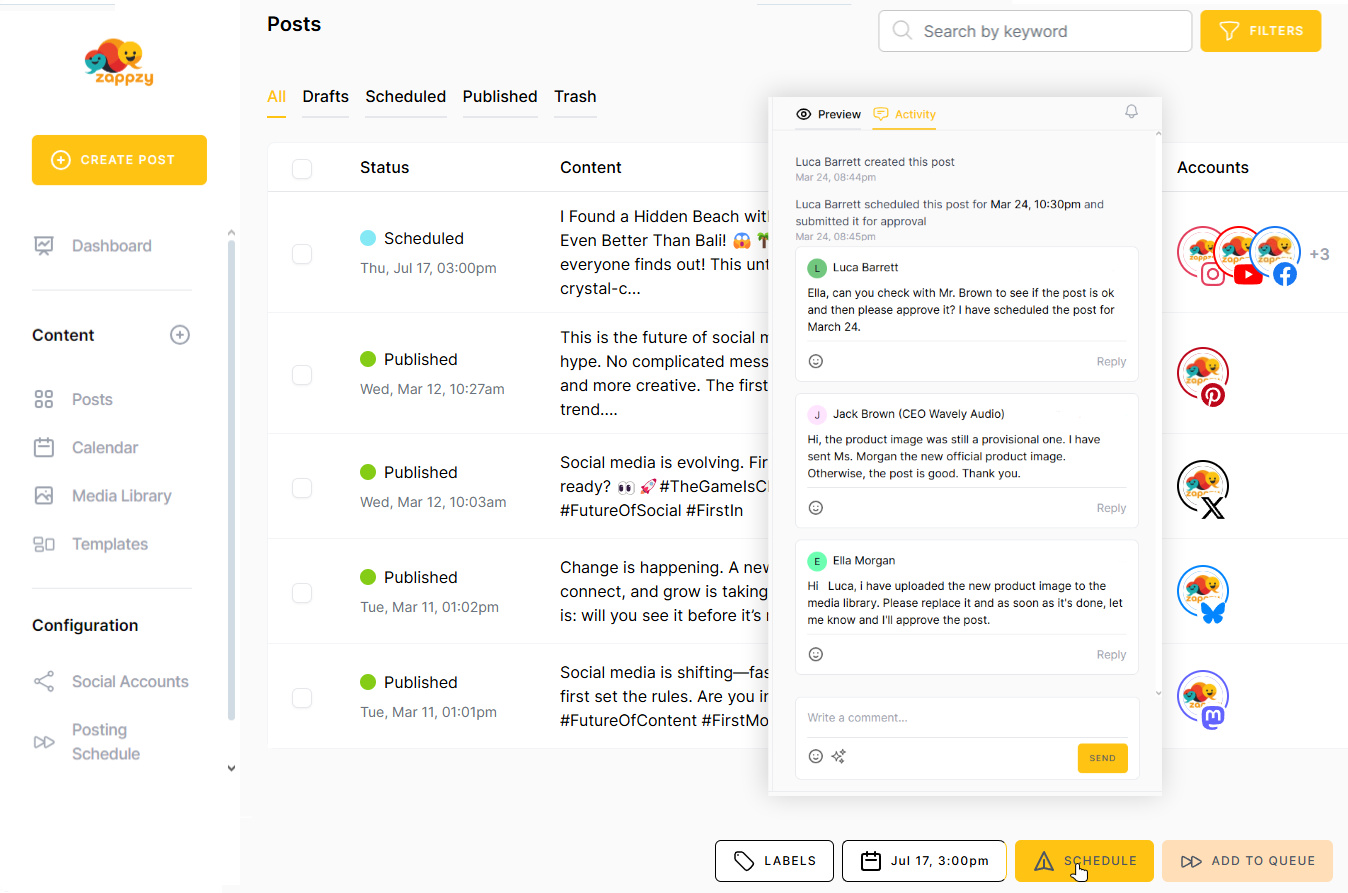Open the Jul 17, 3:00pm date picker
The width and height of the screenshot is (1348, 893).
click(924, 861)
